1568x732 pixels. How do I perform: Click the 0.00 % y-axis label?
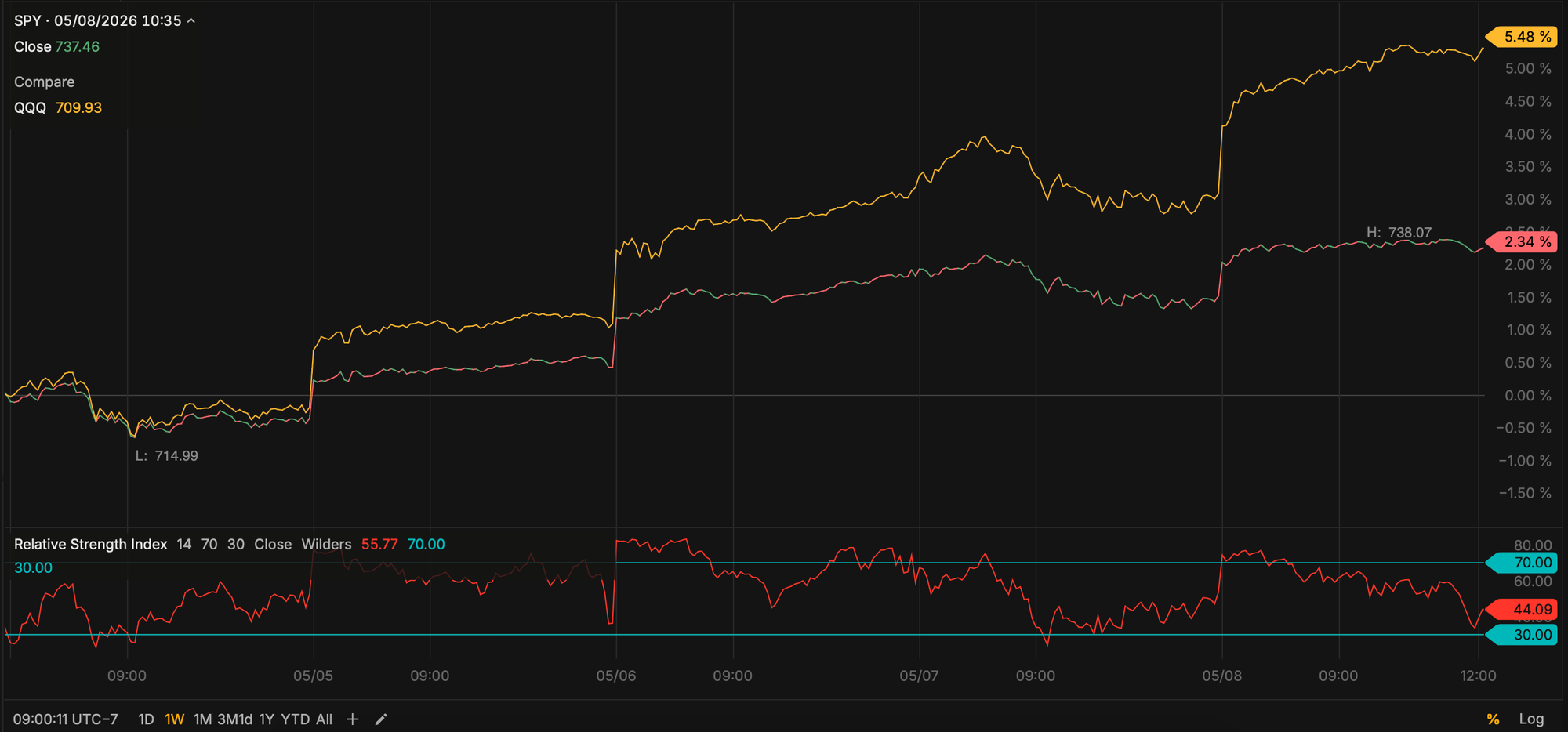click(x=1527, y=395)
